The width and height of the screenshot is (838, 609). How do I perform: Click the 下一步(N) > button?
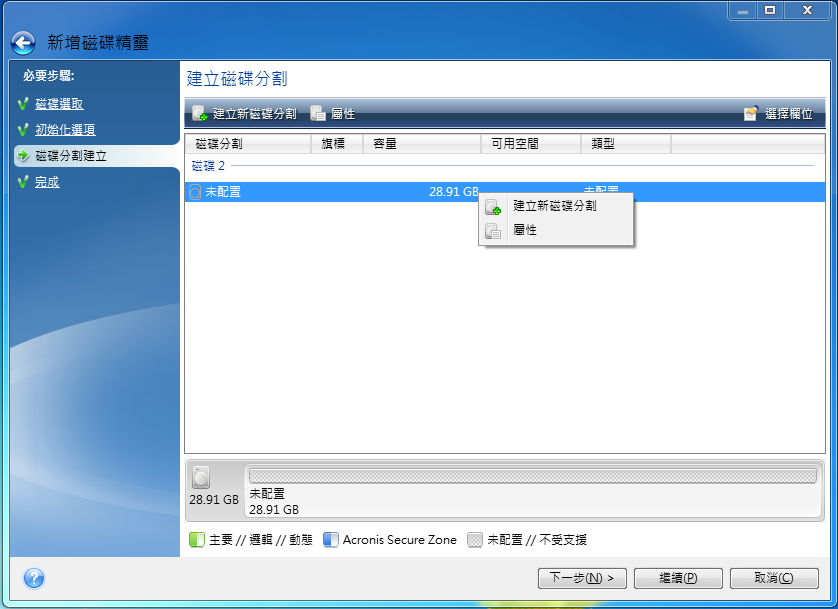[582, 578]
